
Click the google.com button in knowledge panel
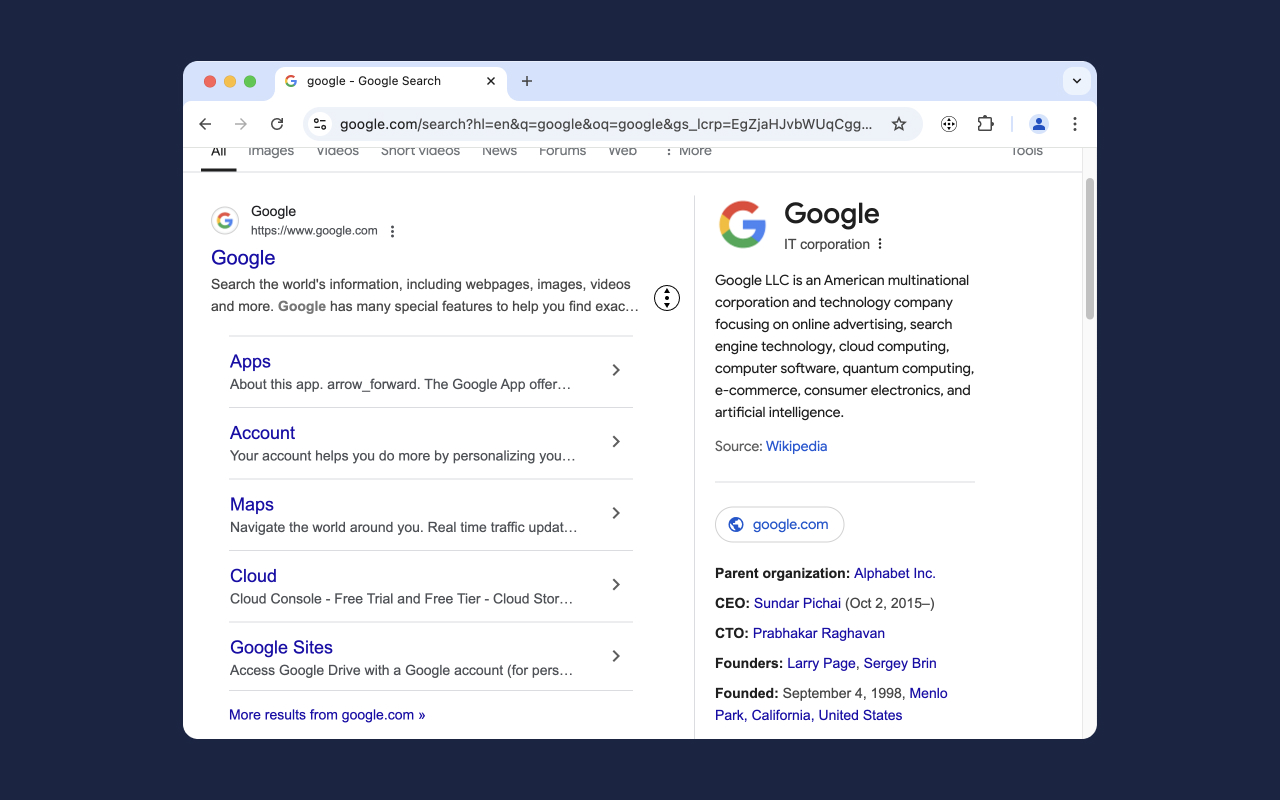pyautogui.click(x=779, y=524)
